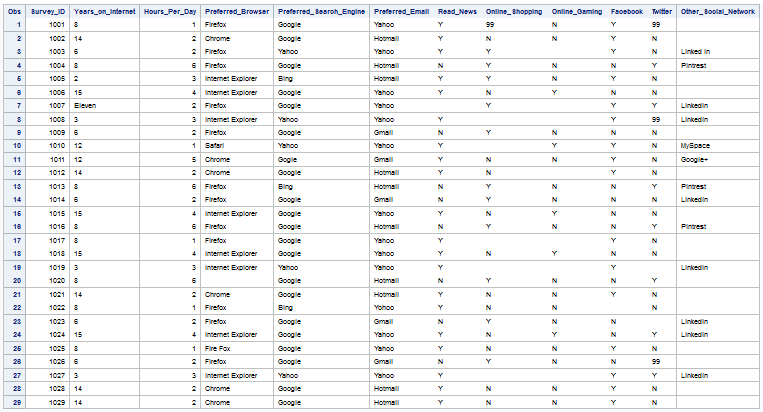Screen dimensions: 763x412
Task: Click the 'Fire Fox' browser cell
Action: click(x=220, y=348)
